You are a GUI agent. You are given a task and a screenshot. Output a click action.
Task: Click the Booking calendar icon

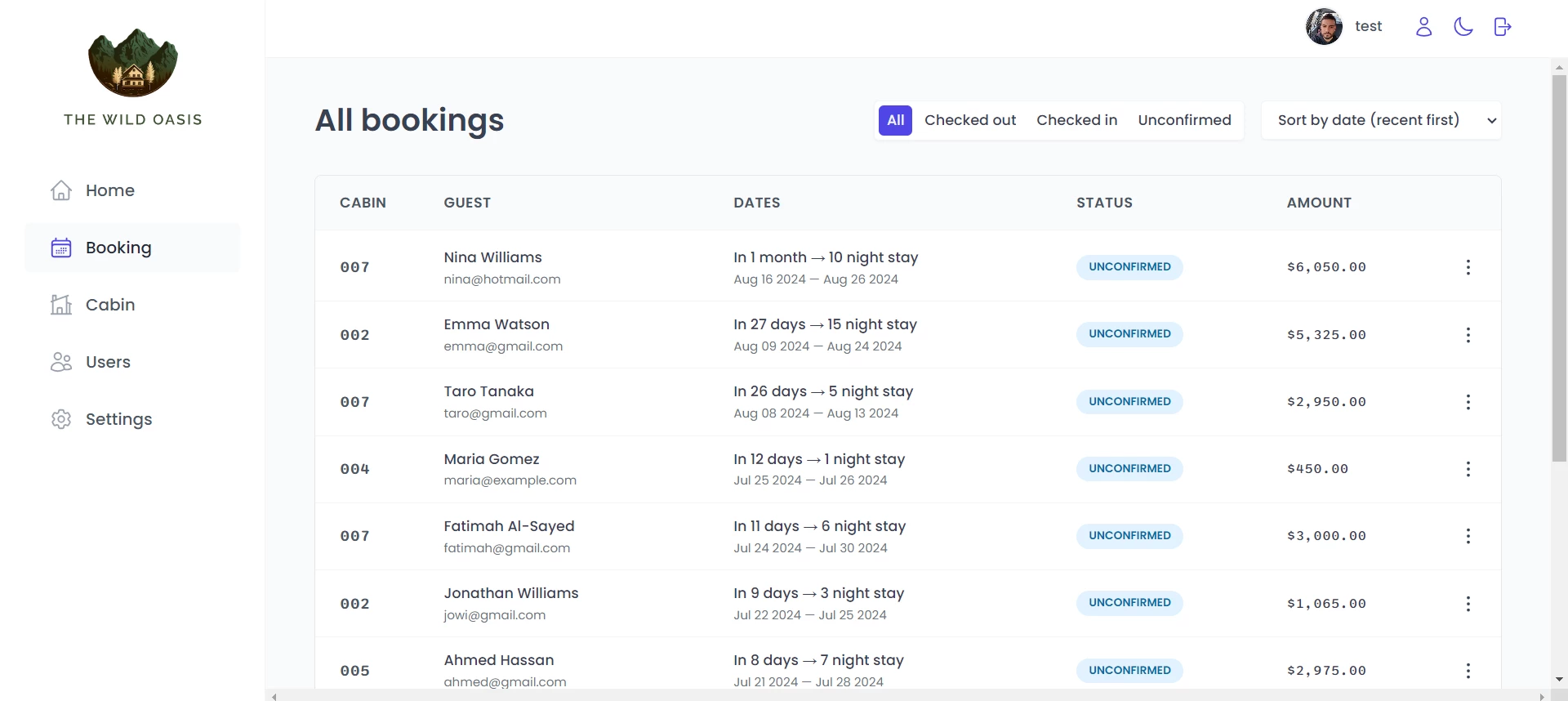(61, 248)
